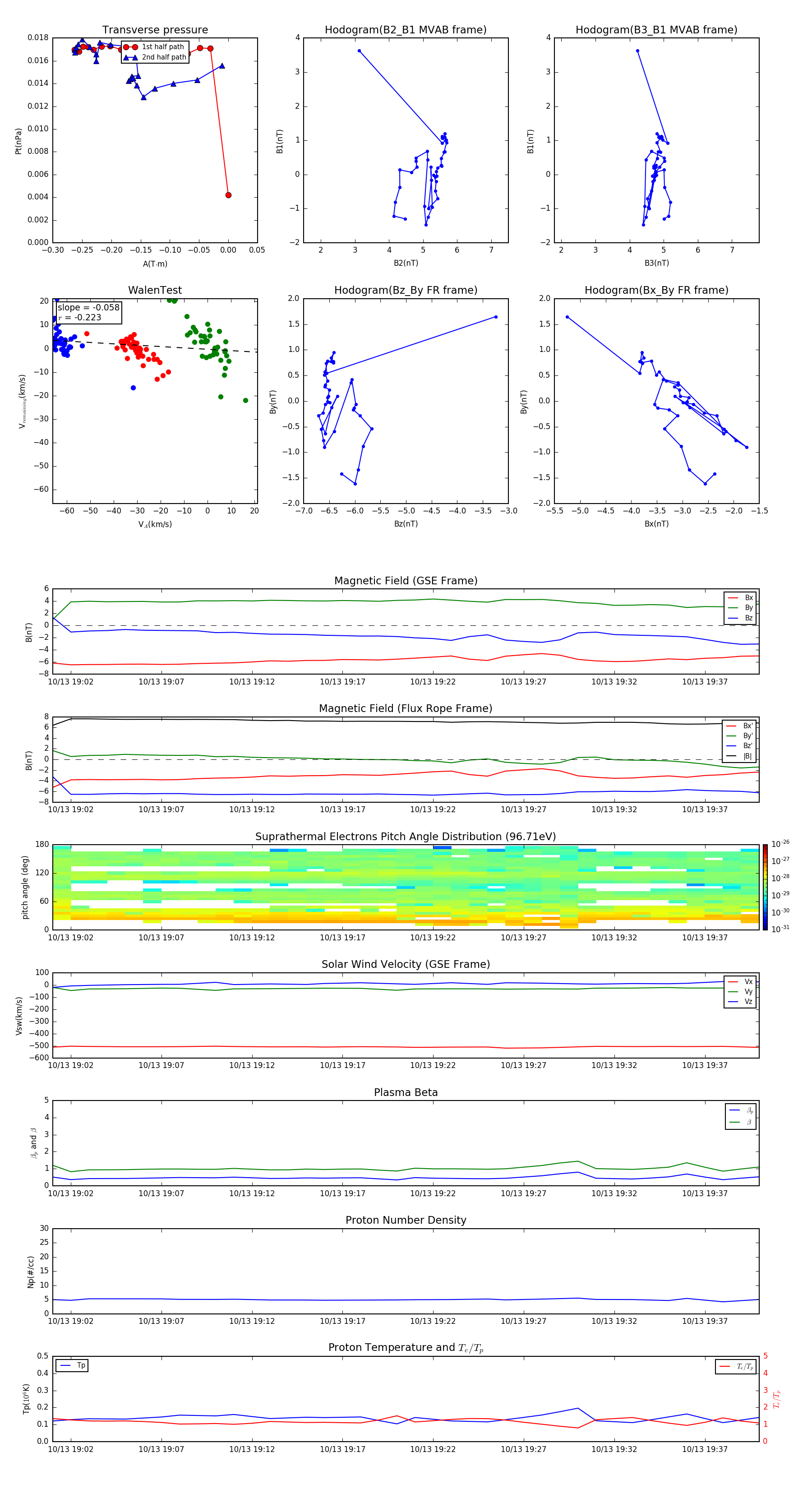Click the 'Magnetic Field (Flux Rope Frame)' title
The height and width of the screenshot is (1489, 812).
click(x=406, y=709)
